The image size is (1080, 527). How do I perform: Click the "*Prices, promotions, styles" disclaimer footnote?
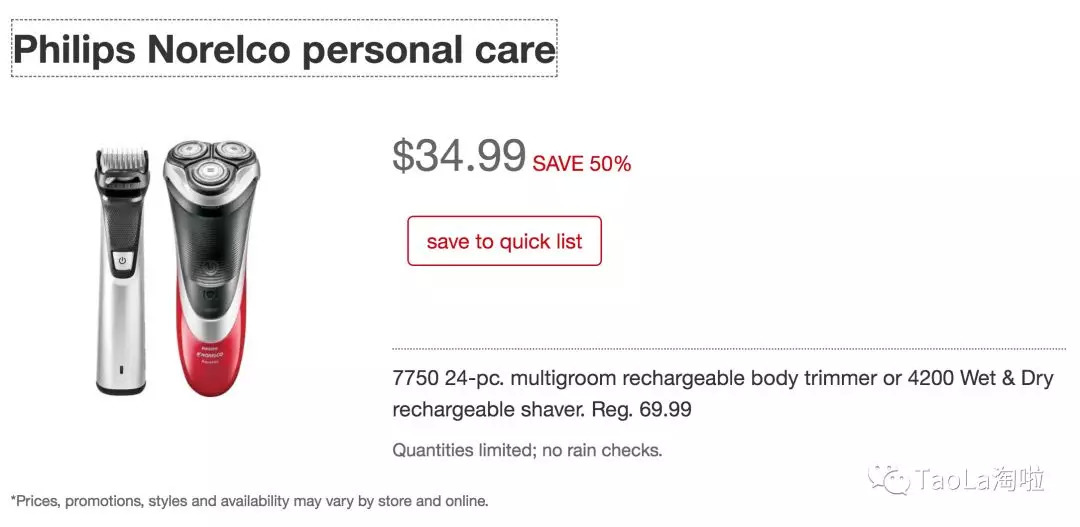coord(249,501)
